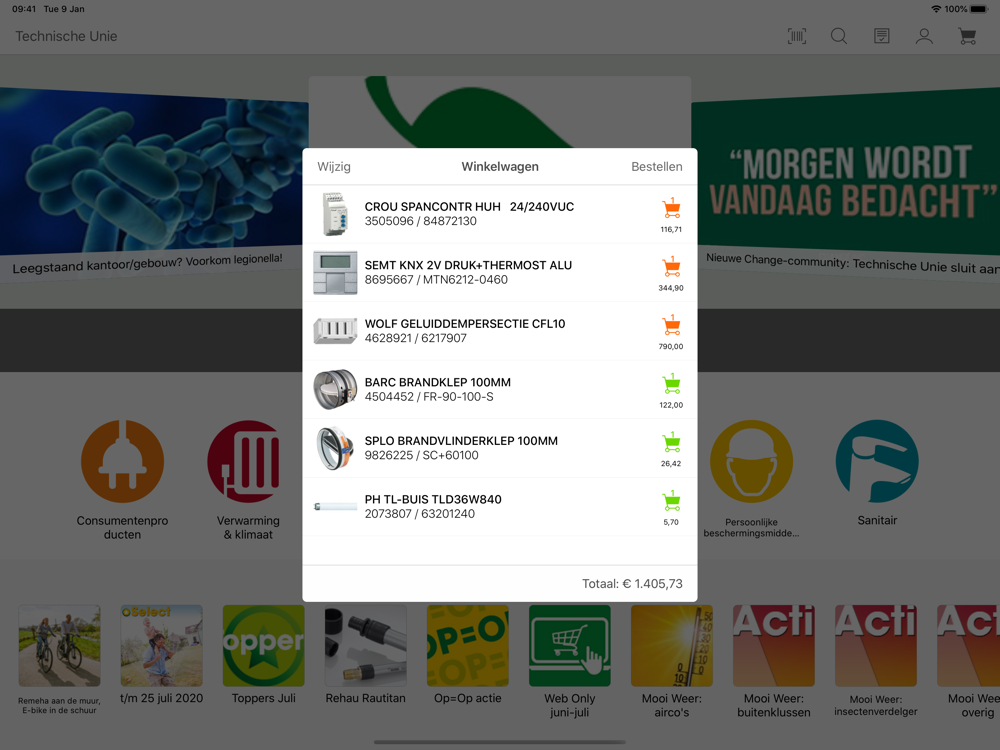This screenshot has height=750, width=1000.
Task: Tap Bestellen to place the order
Action: [x=656, y=166]
